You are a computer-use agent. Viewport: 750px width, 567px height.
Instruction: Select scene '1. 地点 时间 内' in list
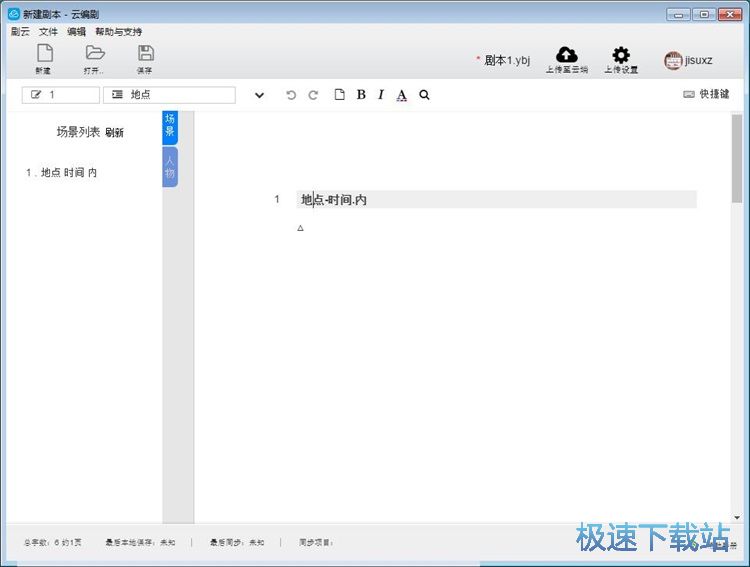[62, 172]
